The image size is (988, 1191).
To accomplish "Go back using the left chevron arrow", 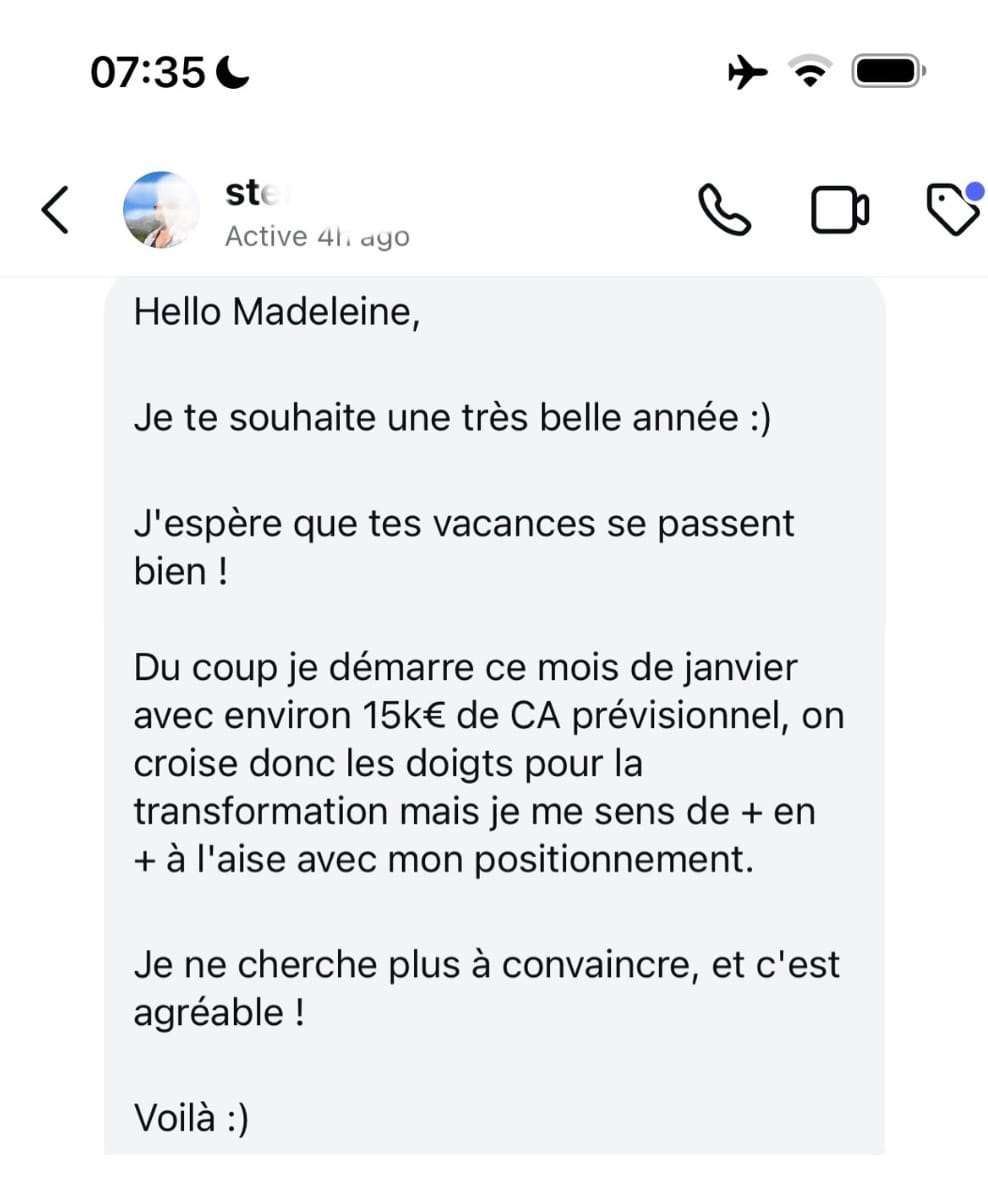I will 55,210.
